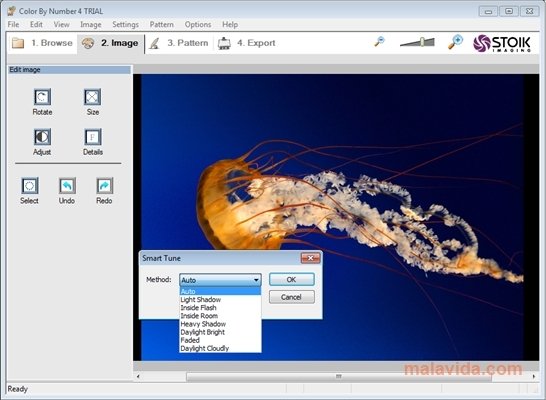
Task: Collapse the Method dropdown arrow
Action: point(256,280)
